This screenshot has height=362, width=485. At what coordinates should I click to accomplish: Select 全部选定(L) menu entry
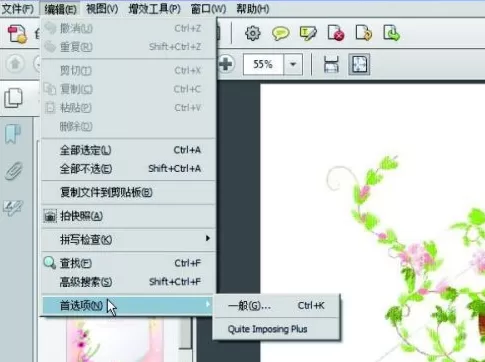click(129, 150)
